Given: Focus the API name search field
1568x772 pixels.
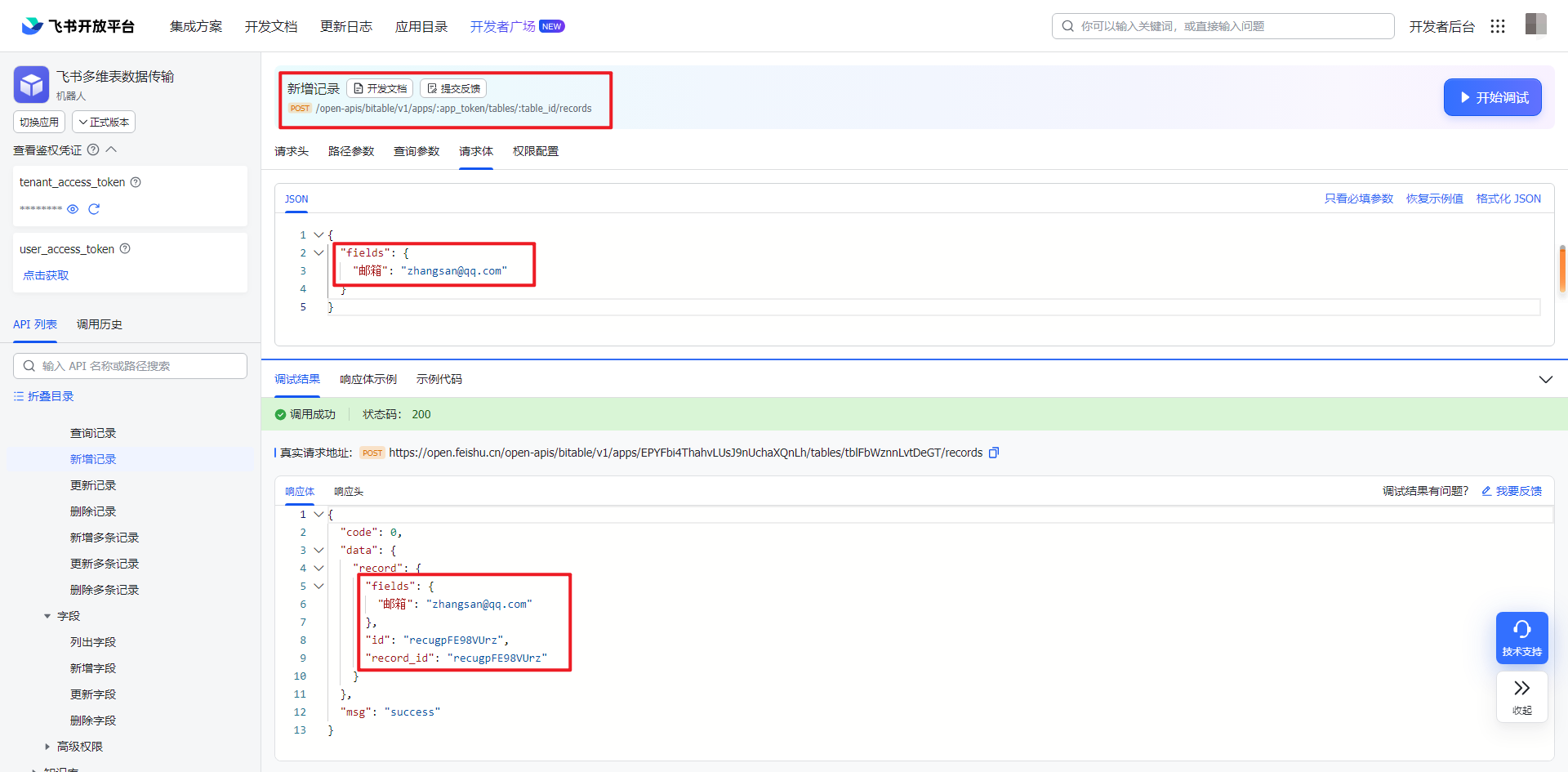Looking at the screenshot, I should point(130,366).
